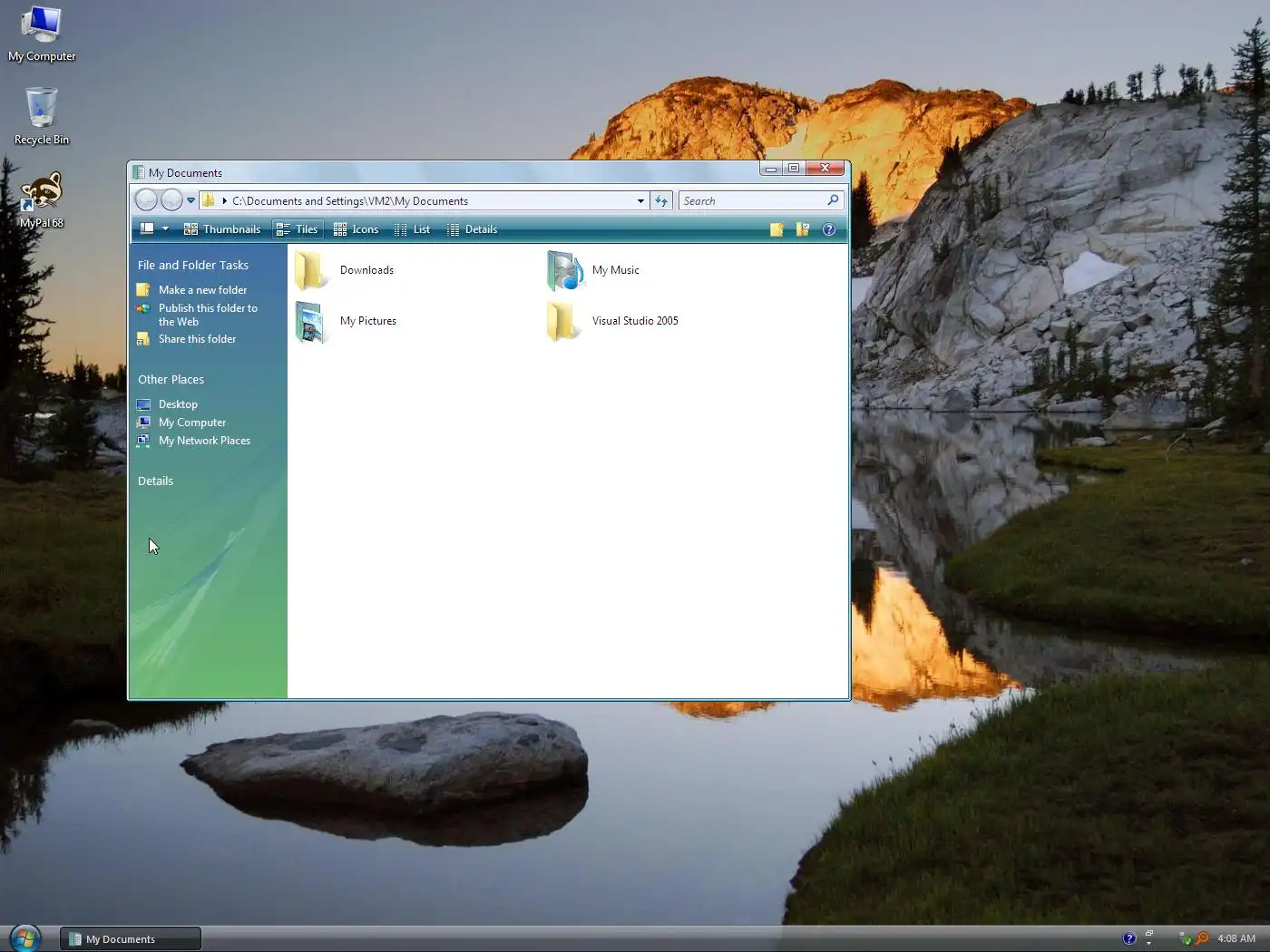
Task: Switch to List view
Action: click(413, 229)
